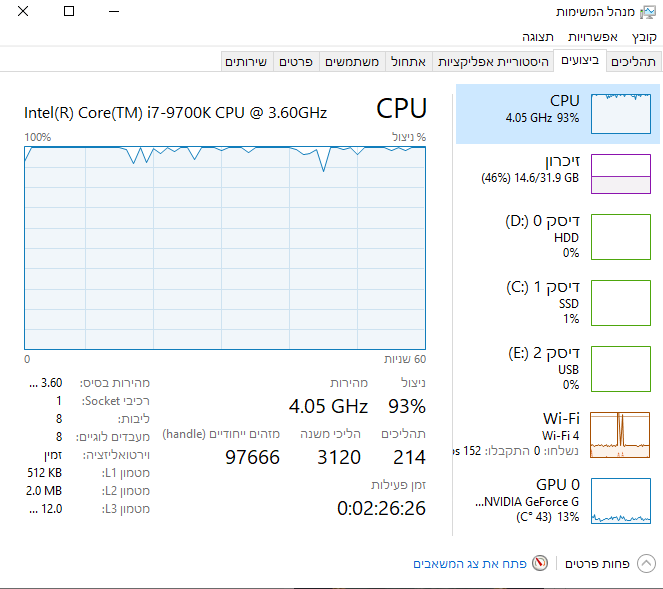Image resolution: width=663 pixels, height=589 pixels.
Task: Open the תצוגה (View) menu
Action: pyautogui.click(x=539, y=37)
